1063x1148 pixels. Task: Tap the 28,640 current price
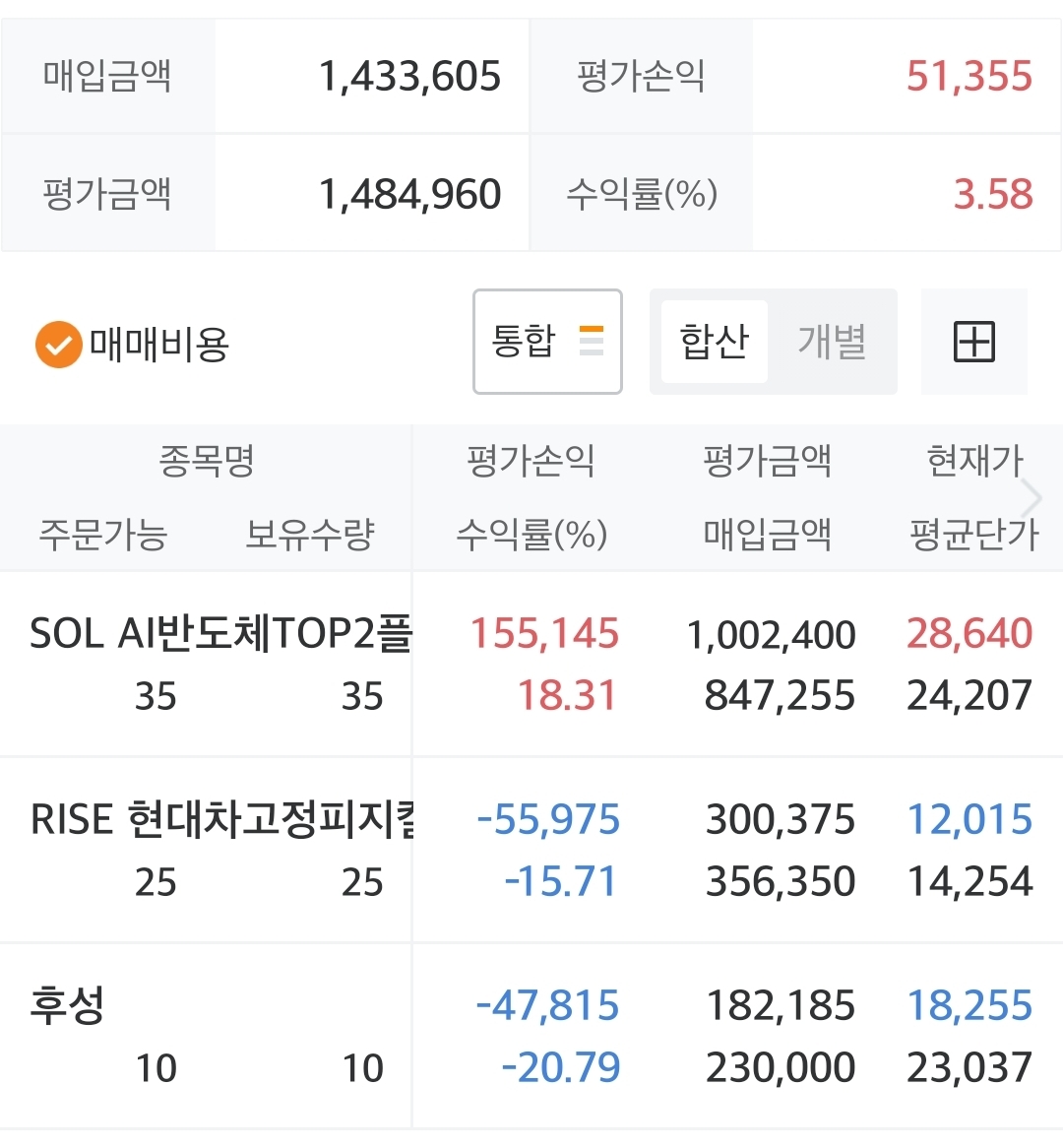click(x=969, y=633)
